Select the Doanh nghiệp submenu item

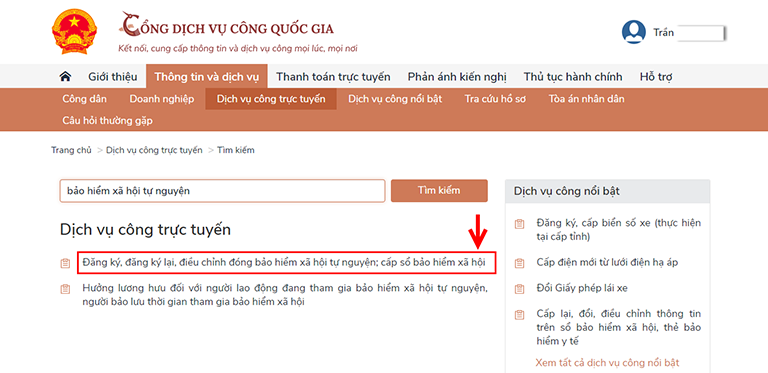[x=162, y=99]
